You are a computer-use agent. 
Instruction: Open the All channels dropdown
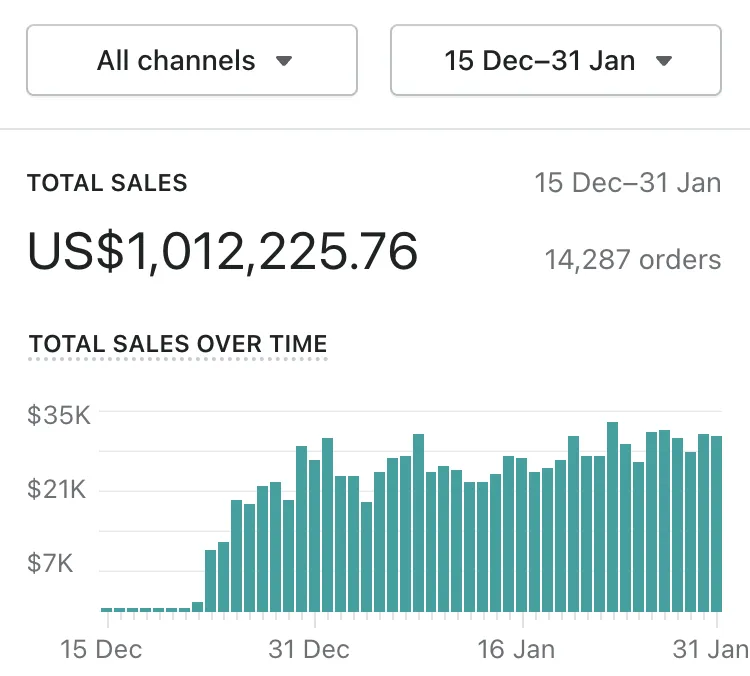pyautogui.click(x=192, y=61)
